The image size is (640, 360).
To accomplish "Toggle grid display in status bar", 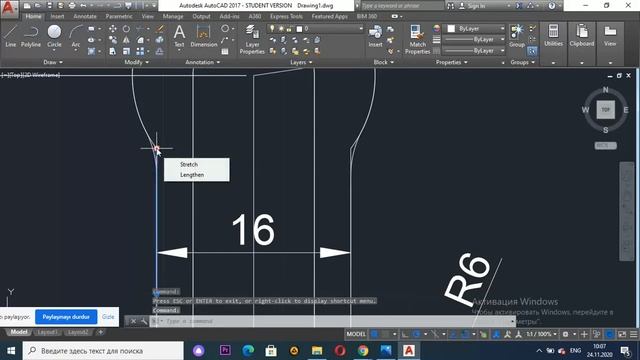I will tap(374, 334).
